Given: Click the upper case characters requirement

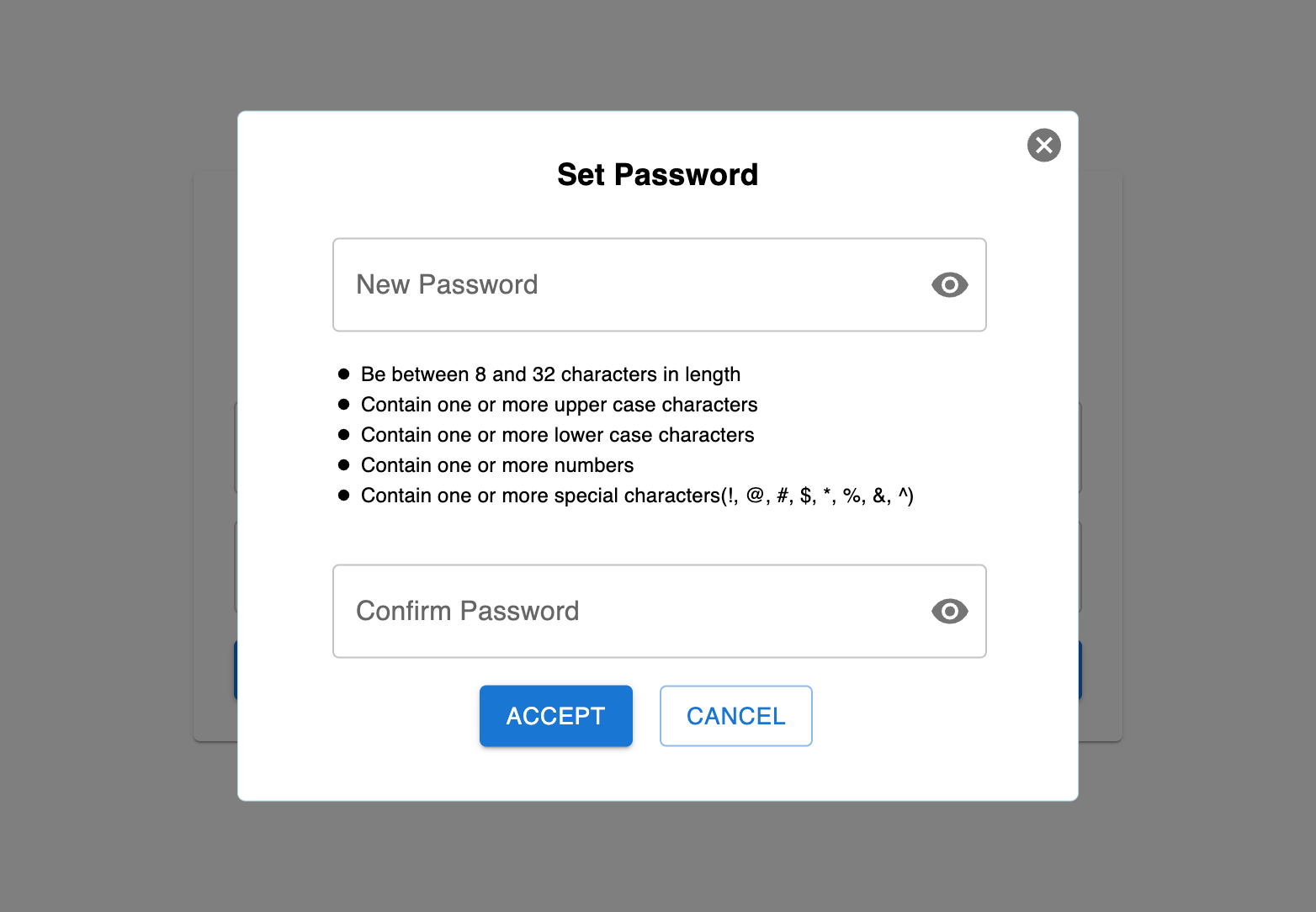Looking at the screenshot, I should click(559, 405).
